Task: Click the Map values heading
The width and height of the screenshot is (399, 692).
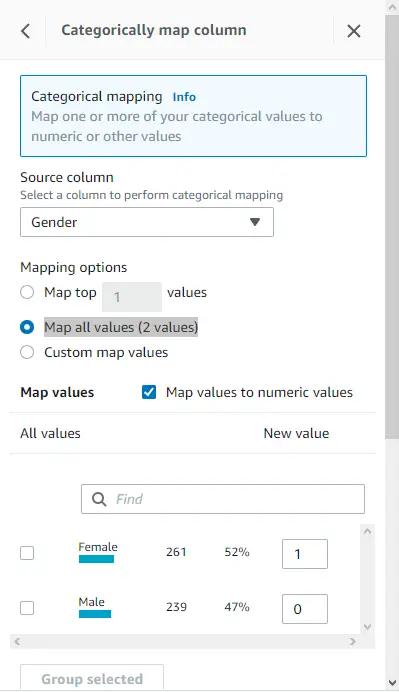Action: [57, 392]
